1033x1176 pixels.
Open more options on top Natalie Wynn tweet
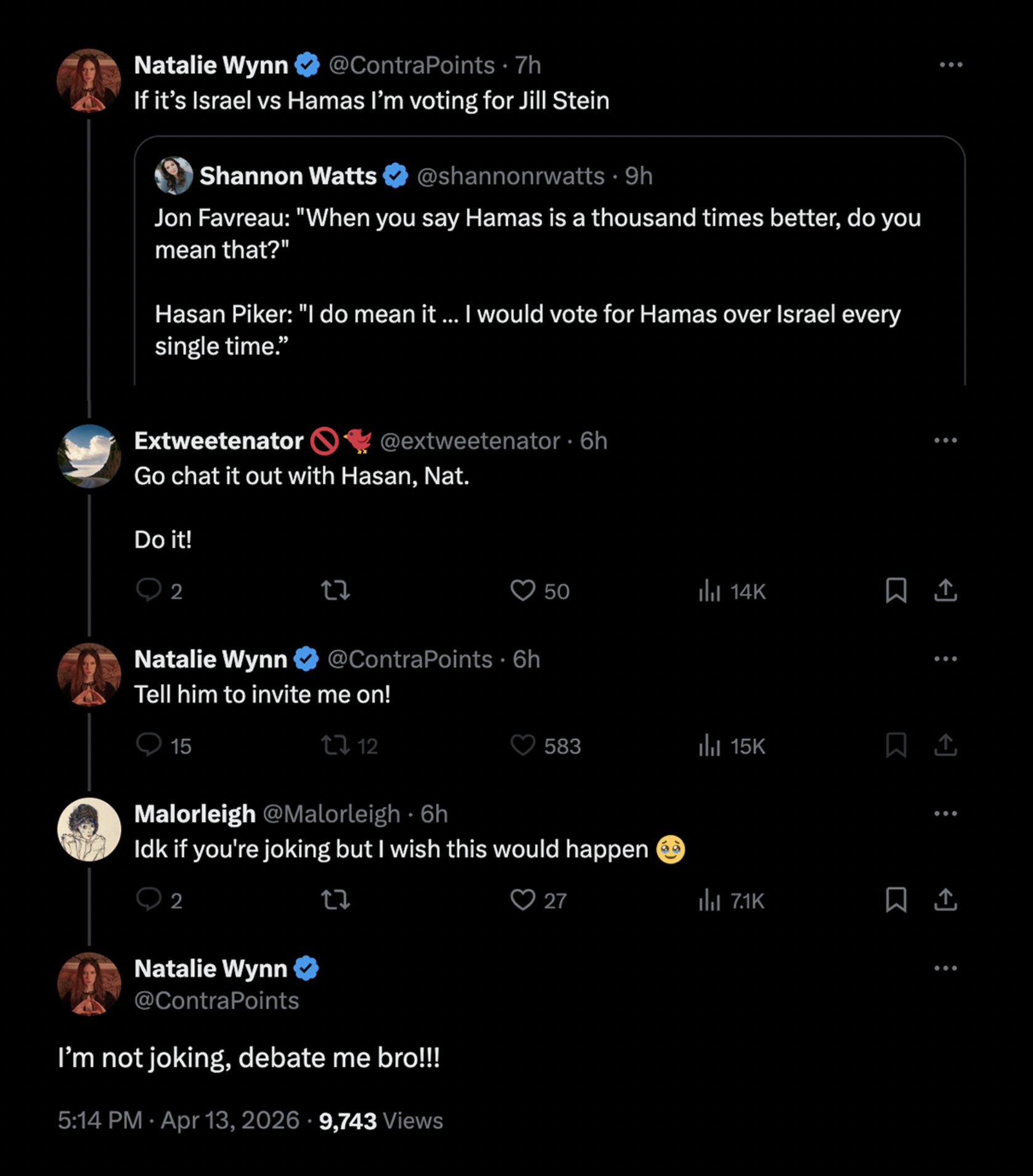point(950,65)
